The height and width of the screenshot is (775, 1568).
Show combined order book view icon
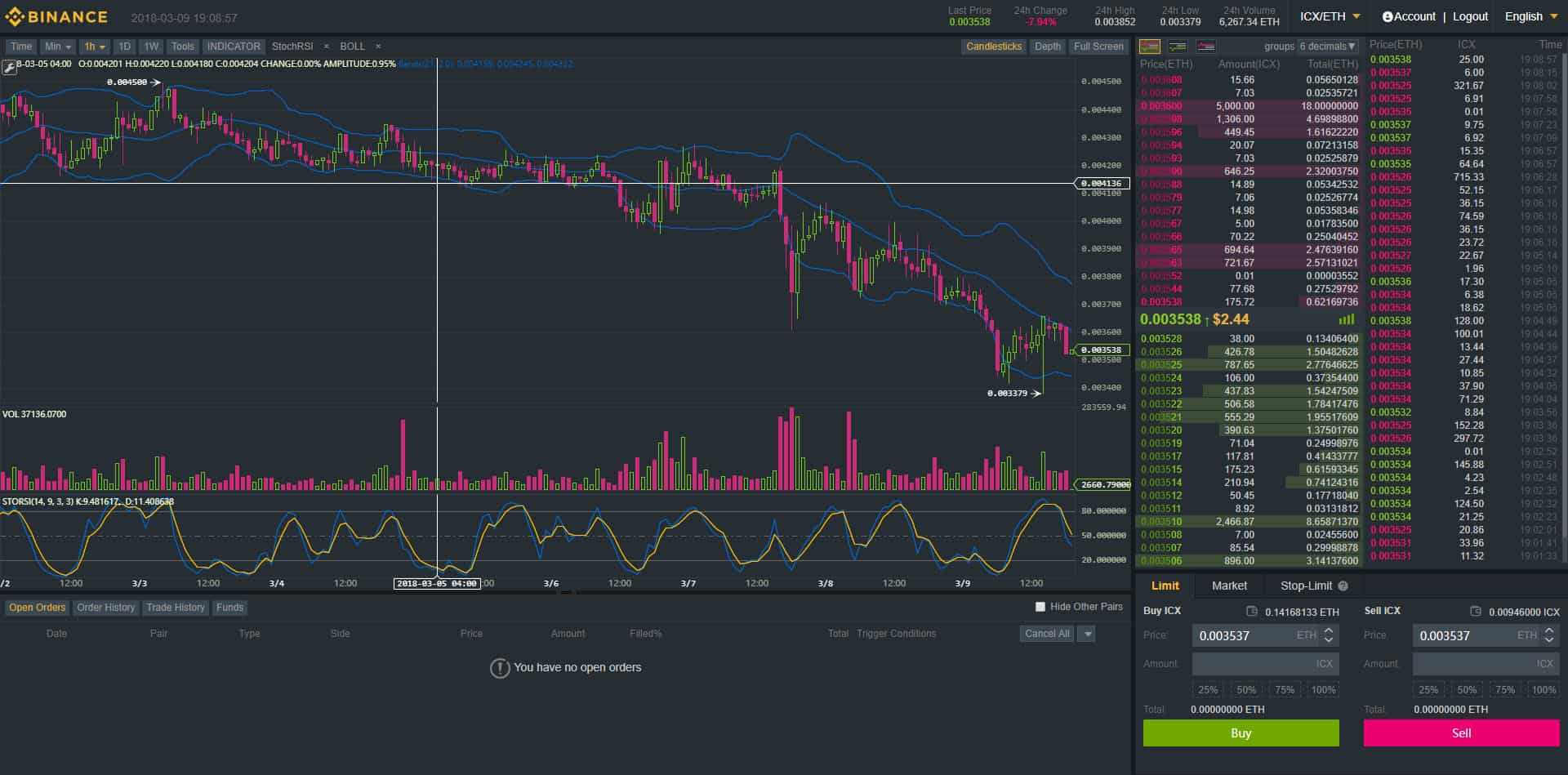[1150, 47]
